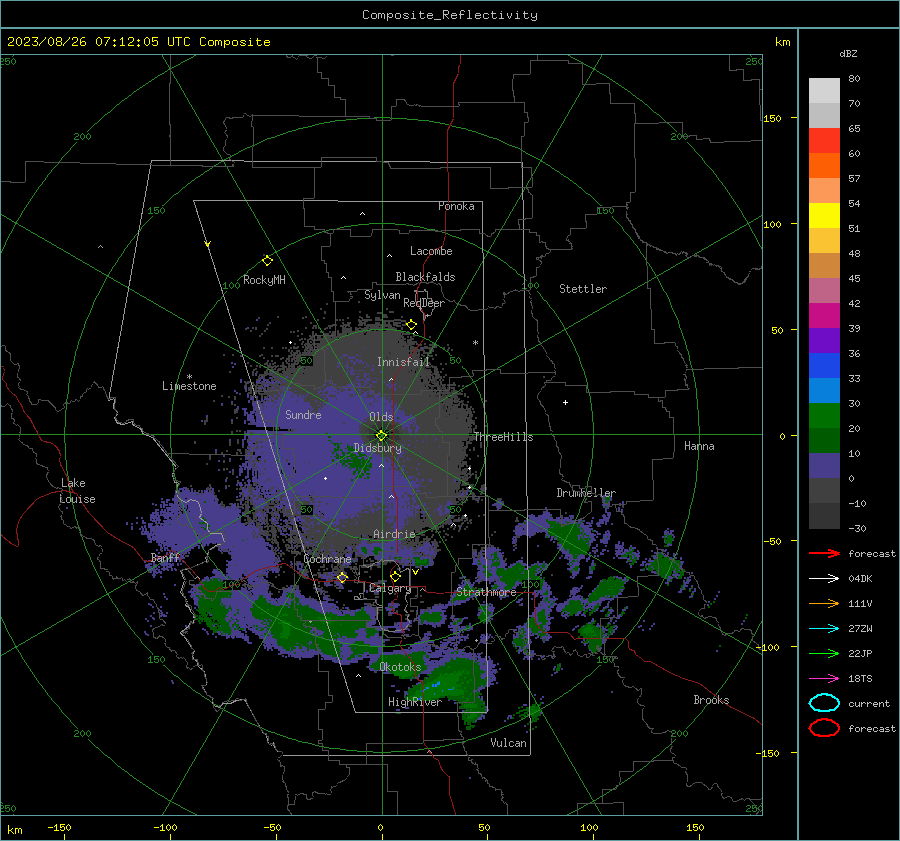Click the yellow diamond marker above Calgary
This screenshot has width=900, height=841.
395,576
